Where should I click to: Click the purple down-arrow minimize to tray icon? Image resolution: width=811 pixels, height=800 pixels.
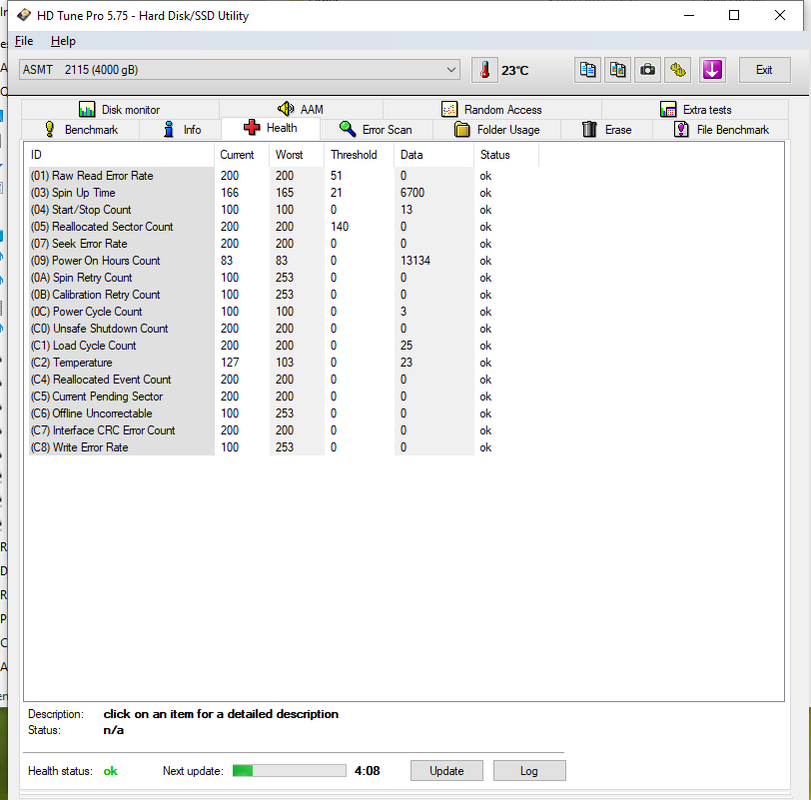click(712, 70)
